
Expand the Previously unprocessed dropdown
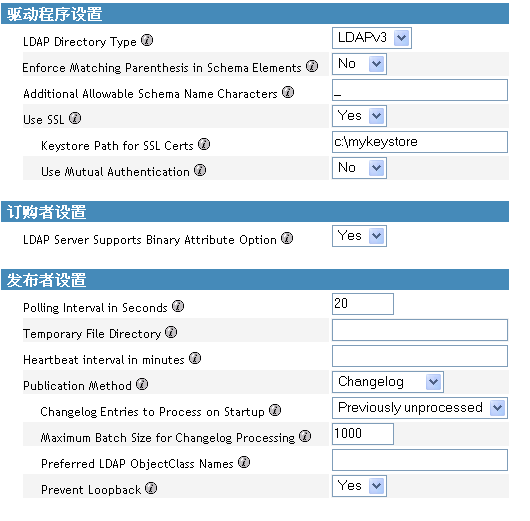pyautogui.click(x=420, y=408)
